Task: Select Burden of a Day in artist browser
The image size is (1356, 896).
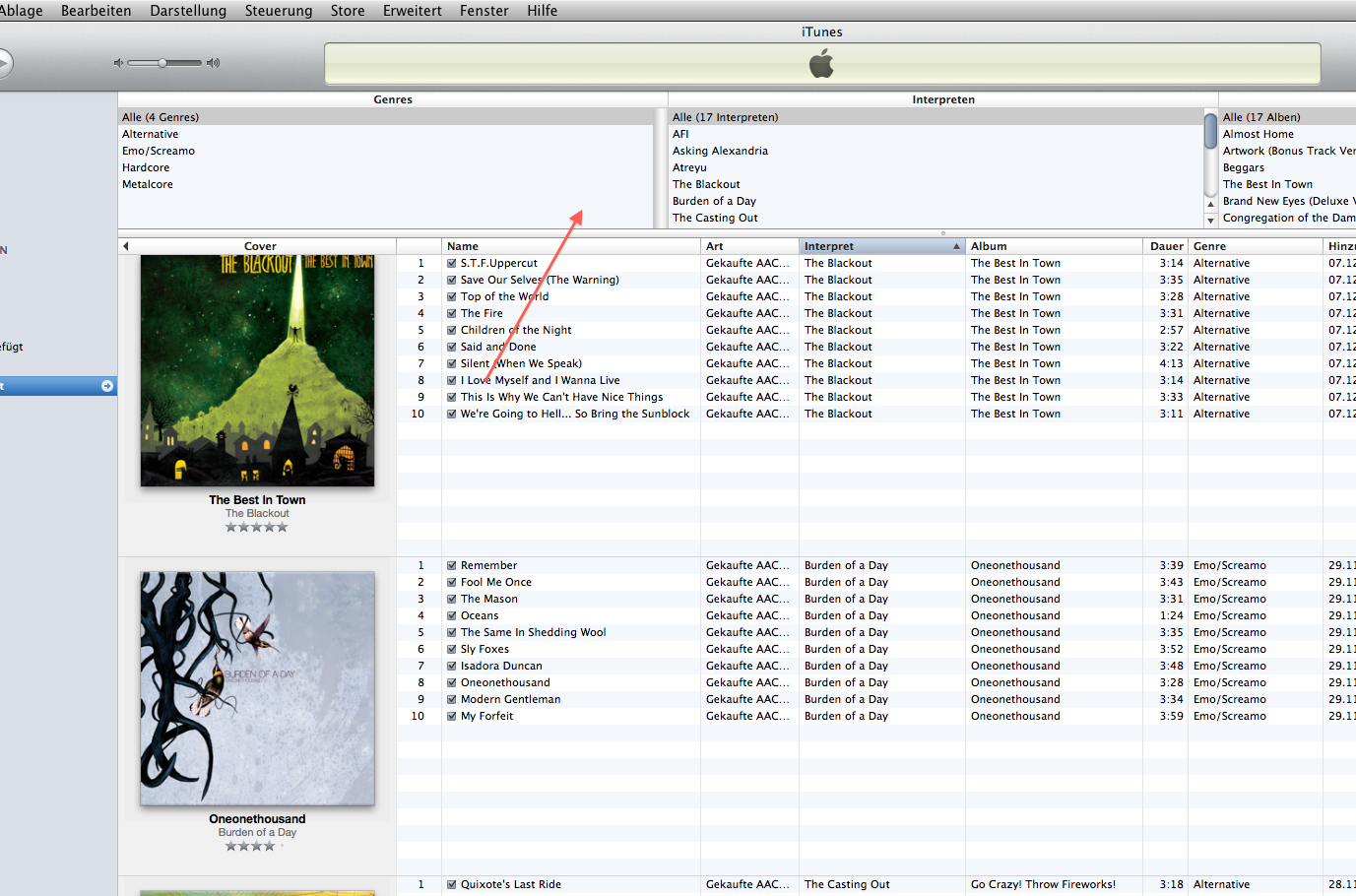Action: (x=936, y=201)
